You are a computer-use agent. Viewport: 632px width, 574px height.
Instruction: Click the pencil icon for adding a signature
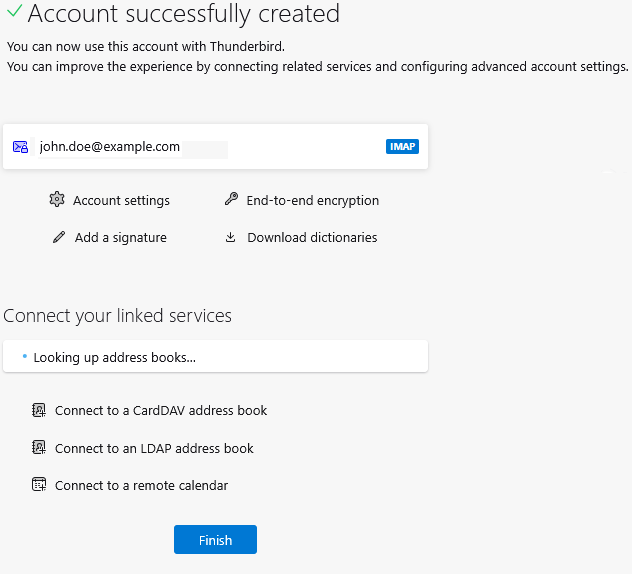(x=59, y=238)
